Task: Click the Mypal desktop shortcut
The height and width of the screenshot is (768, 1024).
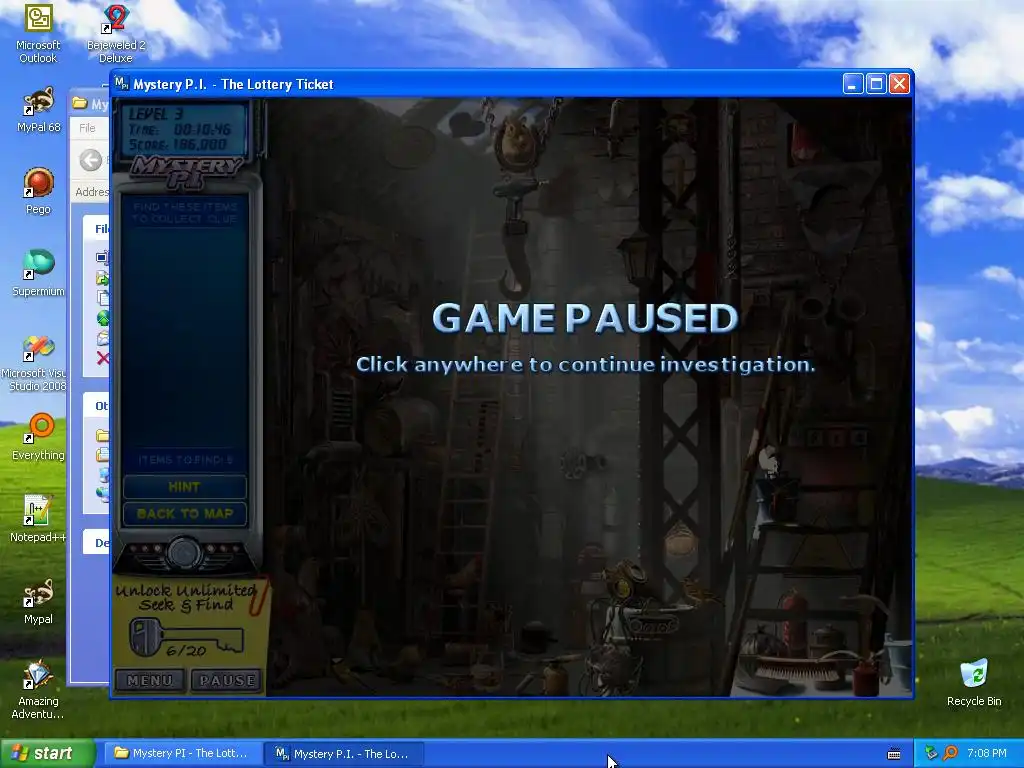Action: (x=38, y=601)
